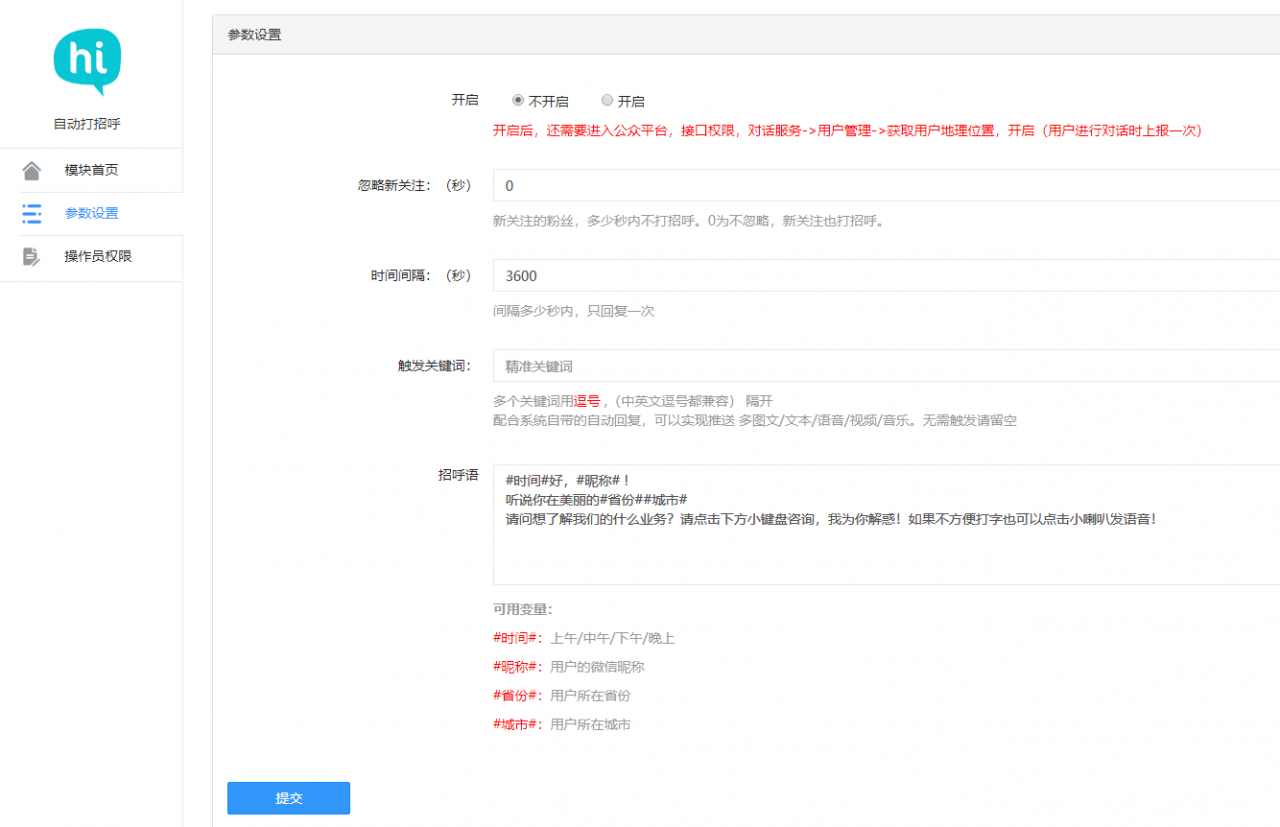Click the #省份# variable label

tap(518, 696)
